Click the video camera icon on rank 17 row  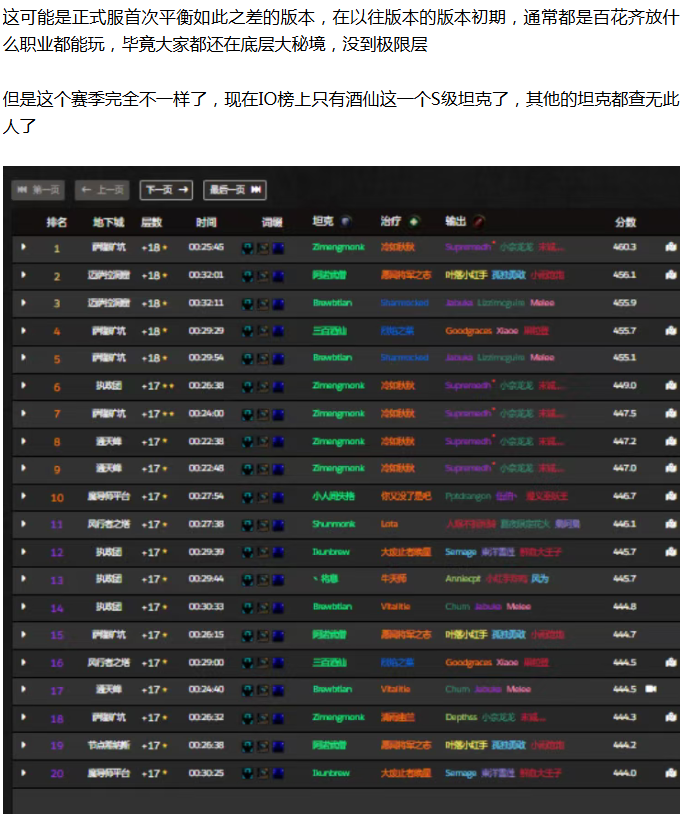(651, 689)
